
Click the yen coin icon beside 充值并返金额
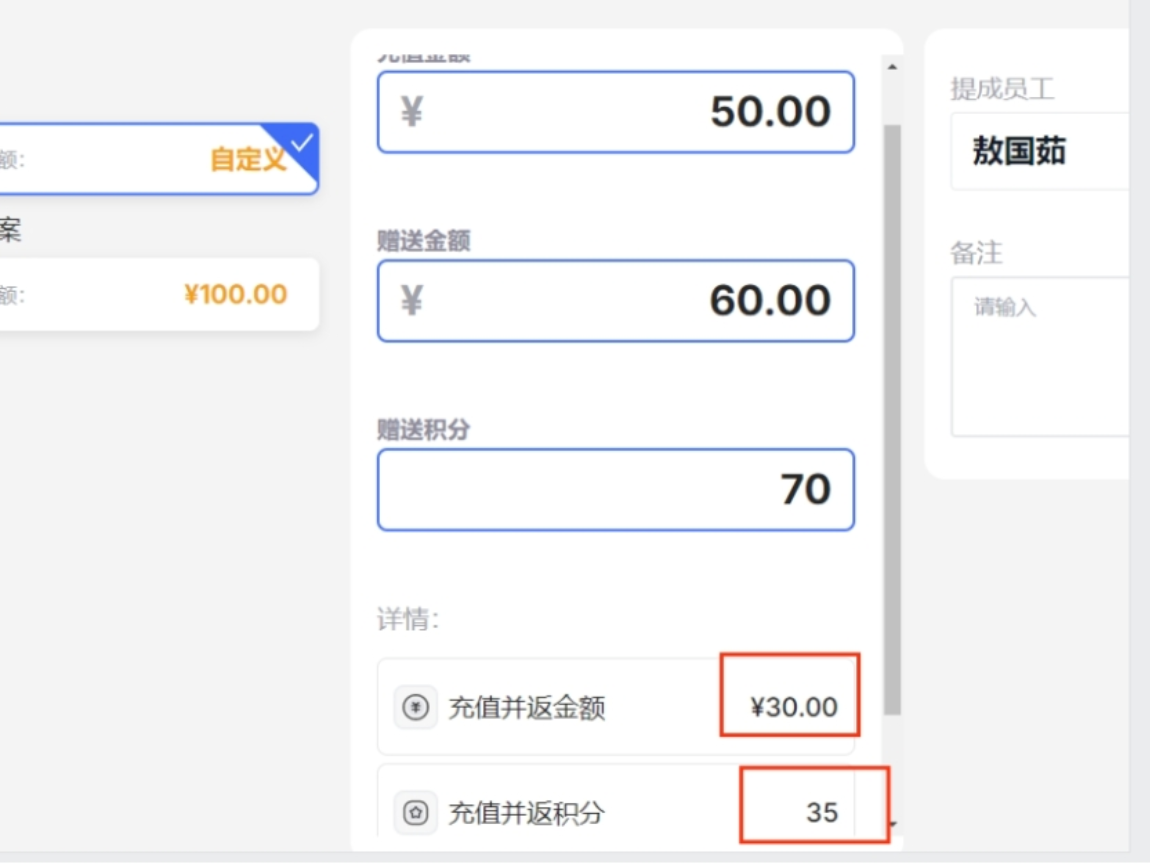(x=415, y=708)
